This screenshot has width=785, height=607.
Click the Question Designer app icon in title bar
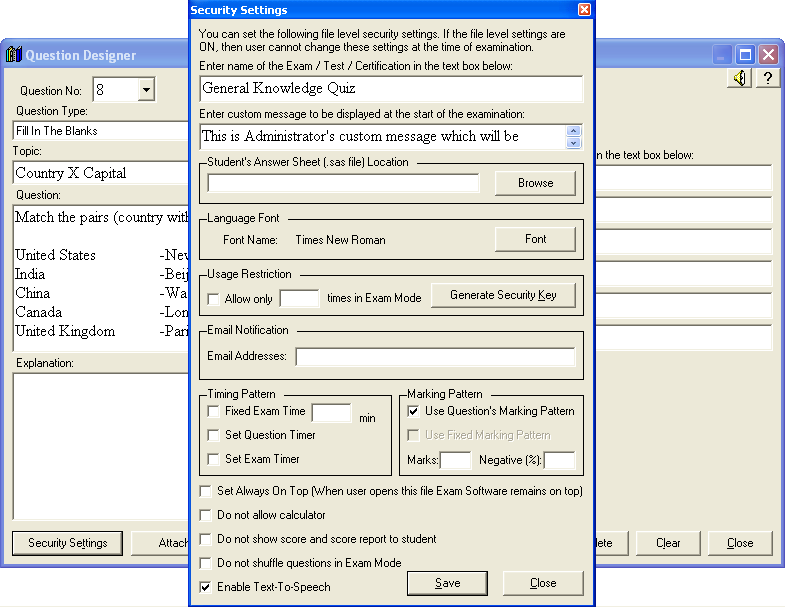[14, 54]
